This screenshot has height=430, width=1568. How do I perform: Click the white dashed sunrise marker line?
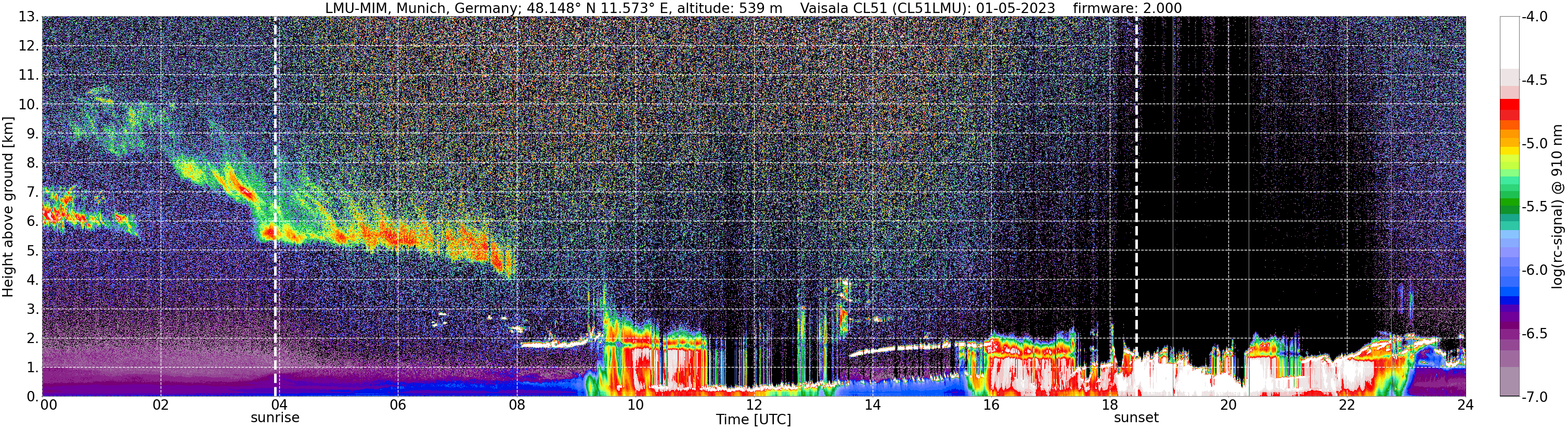click(275, 207)
